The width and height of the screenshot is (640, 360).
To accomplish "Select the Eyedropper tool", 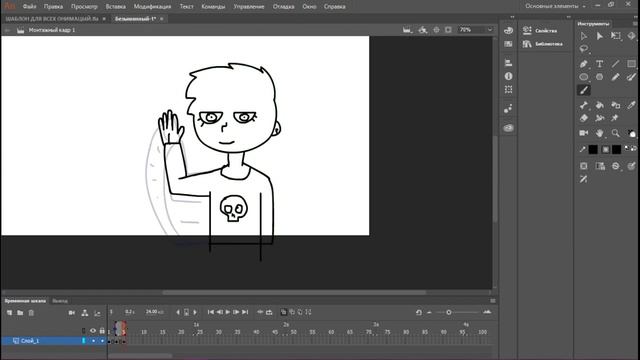I will tap(631, 105).
